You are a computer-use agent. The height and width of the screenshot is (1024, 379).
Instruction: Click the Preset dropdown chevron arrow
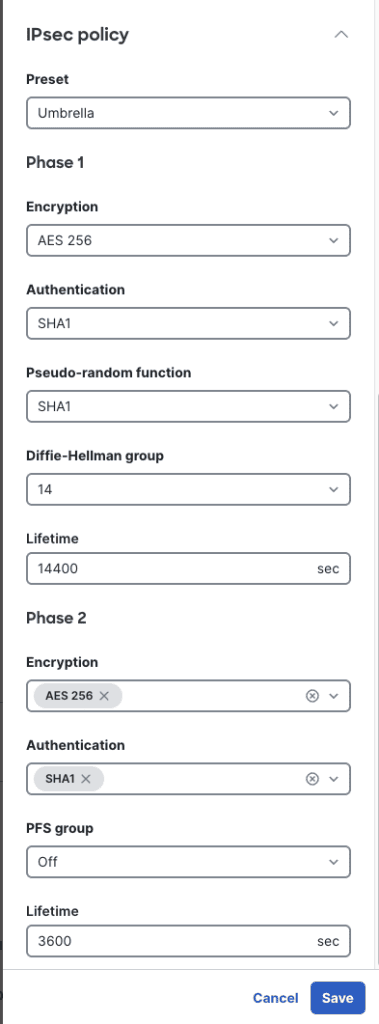[334, 113]
